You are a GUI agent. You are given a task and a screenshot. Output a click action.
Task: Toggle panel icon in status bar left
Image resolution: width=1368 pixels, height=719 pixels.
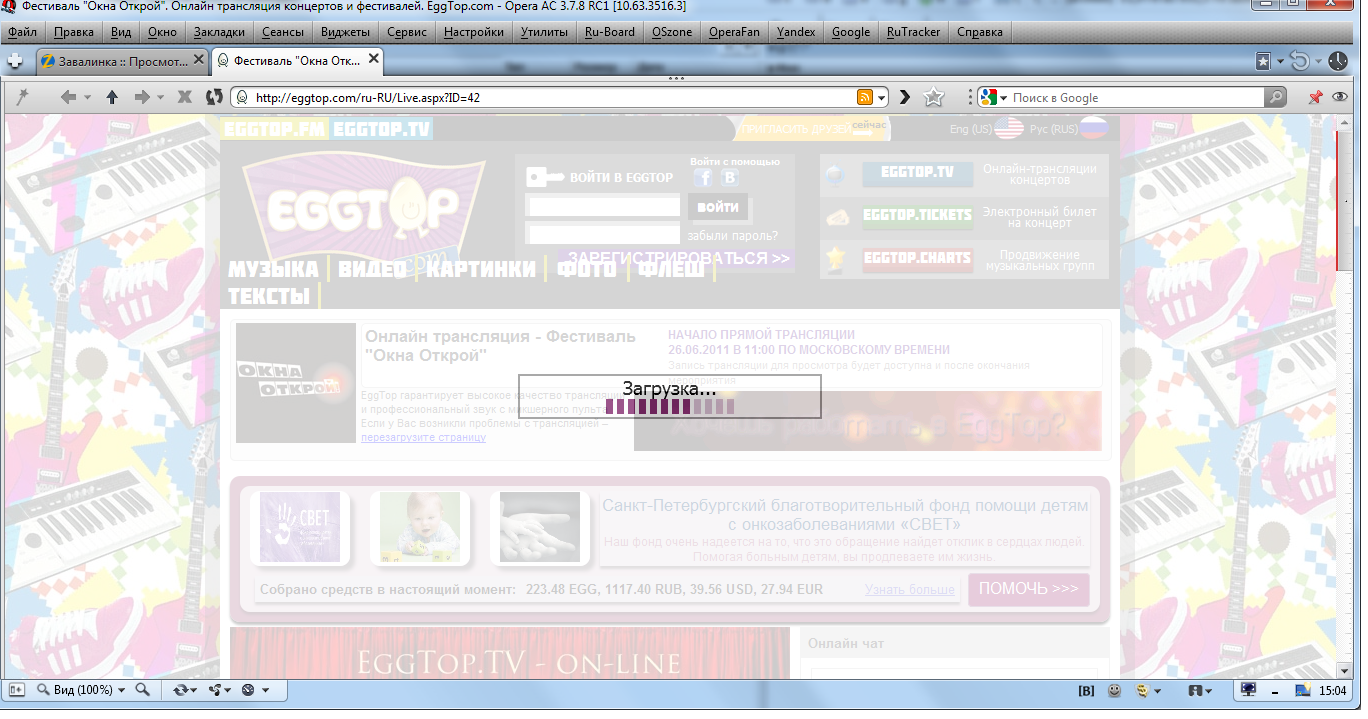tap(16, 690)
